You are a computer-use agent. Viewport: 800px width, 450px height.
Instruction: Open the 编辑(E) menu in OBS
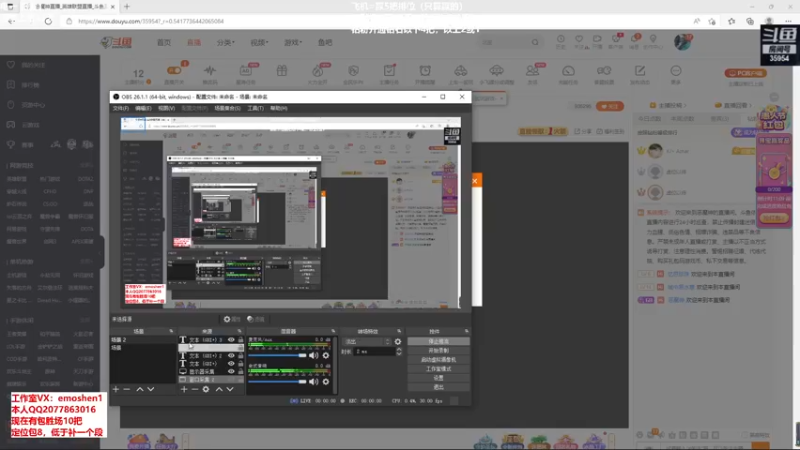pos(143,108)
